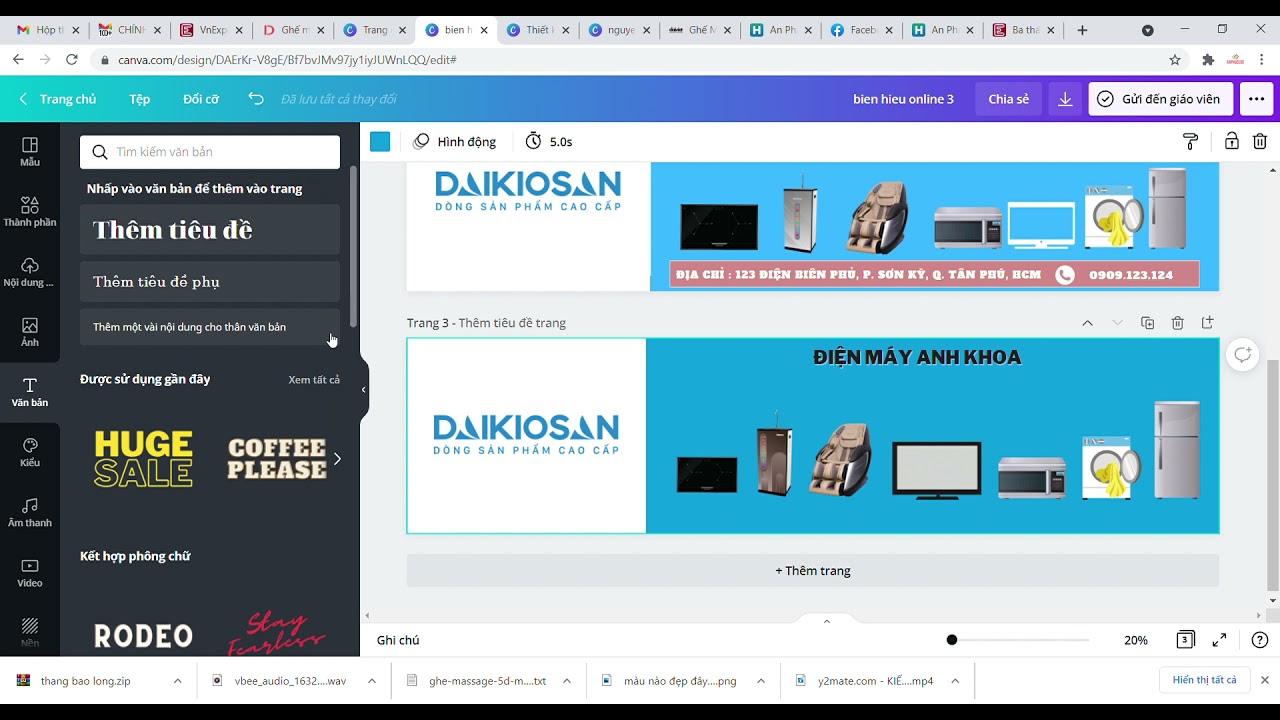Click the ĐIỆN MÁY ANH KHOA heading text
Image resolution: width=1280 pixels, height=720 pixels.
pyautogui.click(x=917, y=357)
